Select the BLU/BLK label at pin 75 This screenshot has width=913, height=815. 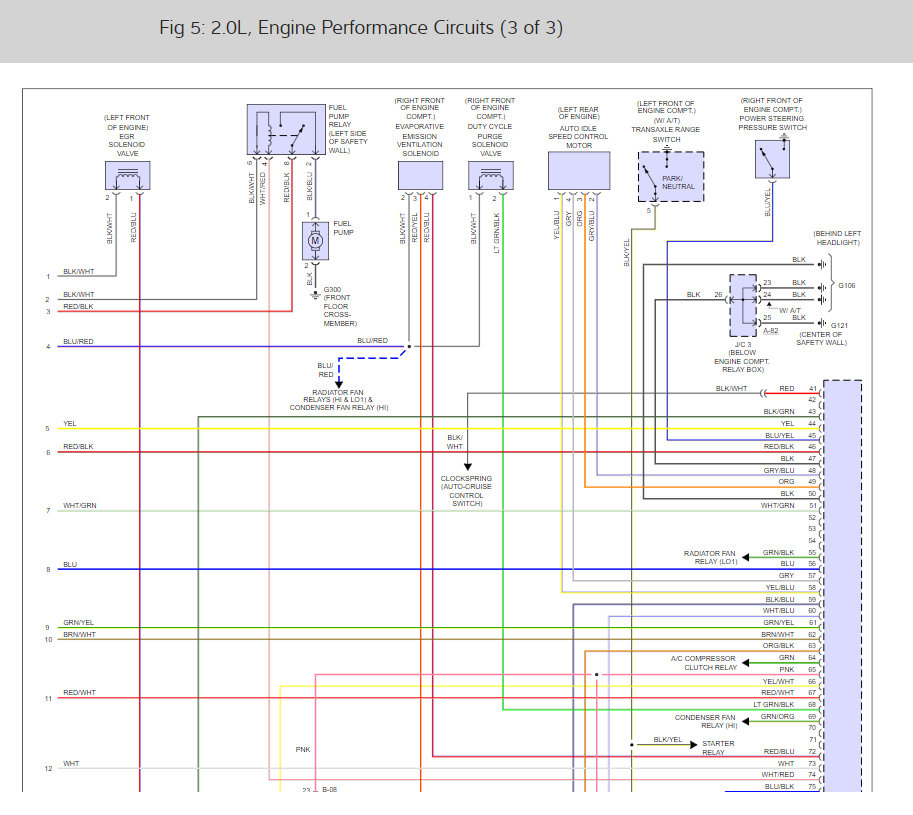click(779, 786)
